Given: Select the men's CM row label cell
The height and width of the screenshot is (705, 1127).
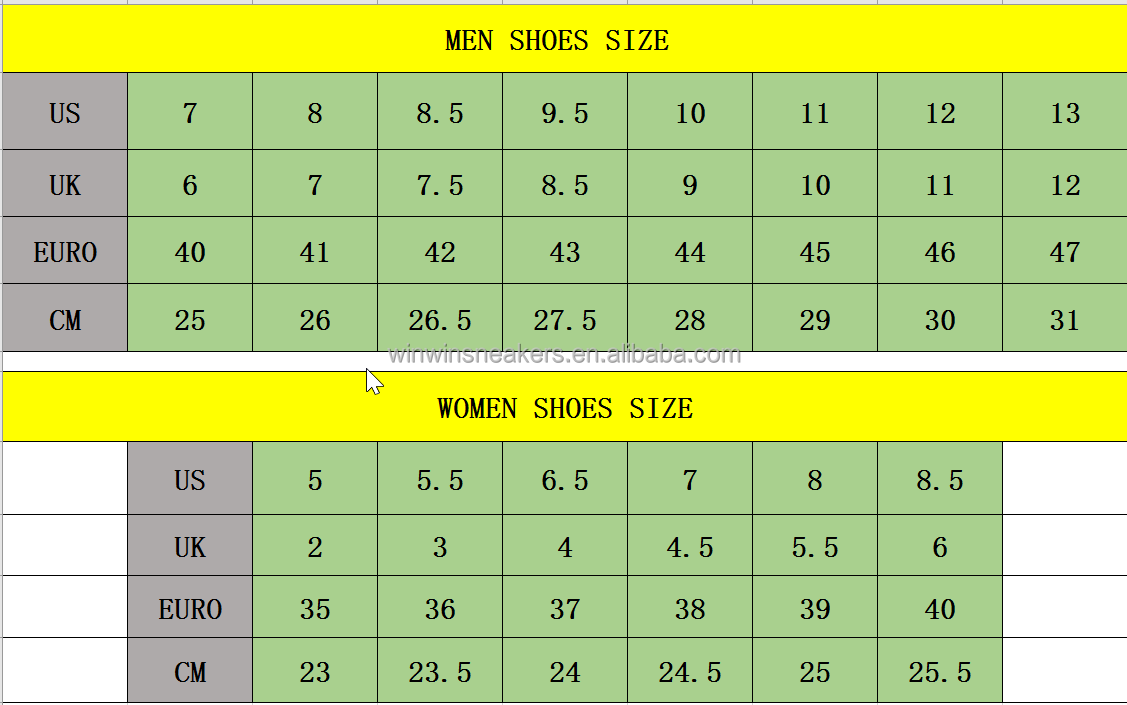Looking at the screenshot, I should (65, 319).
